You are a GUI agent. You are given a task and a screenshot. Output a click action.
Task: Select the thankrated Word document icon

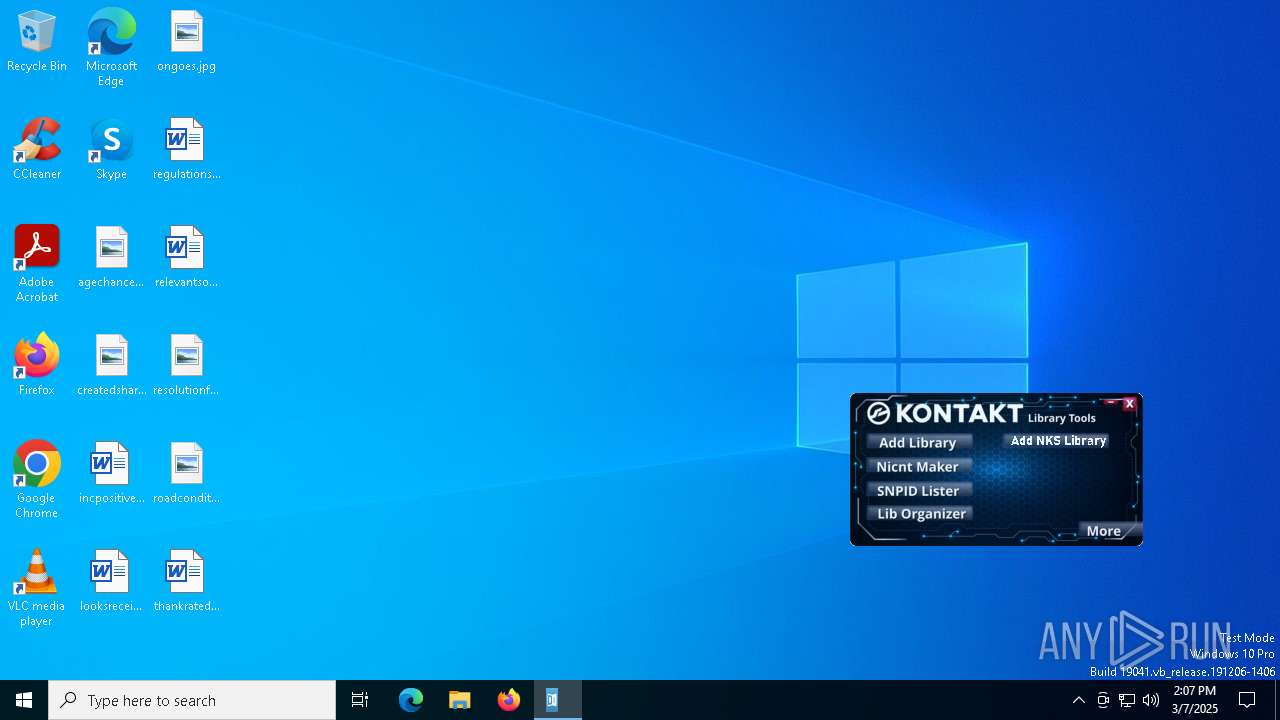(x=186, y=582)
